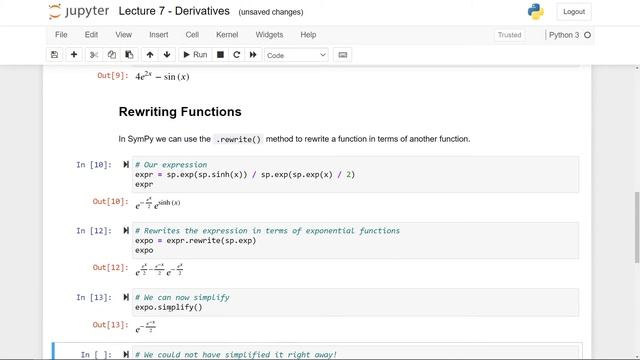640x360 pixels.
Task: Click the .rewrite() inline code text
Action: pos(238,139)
